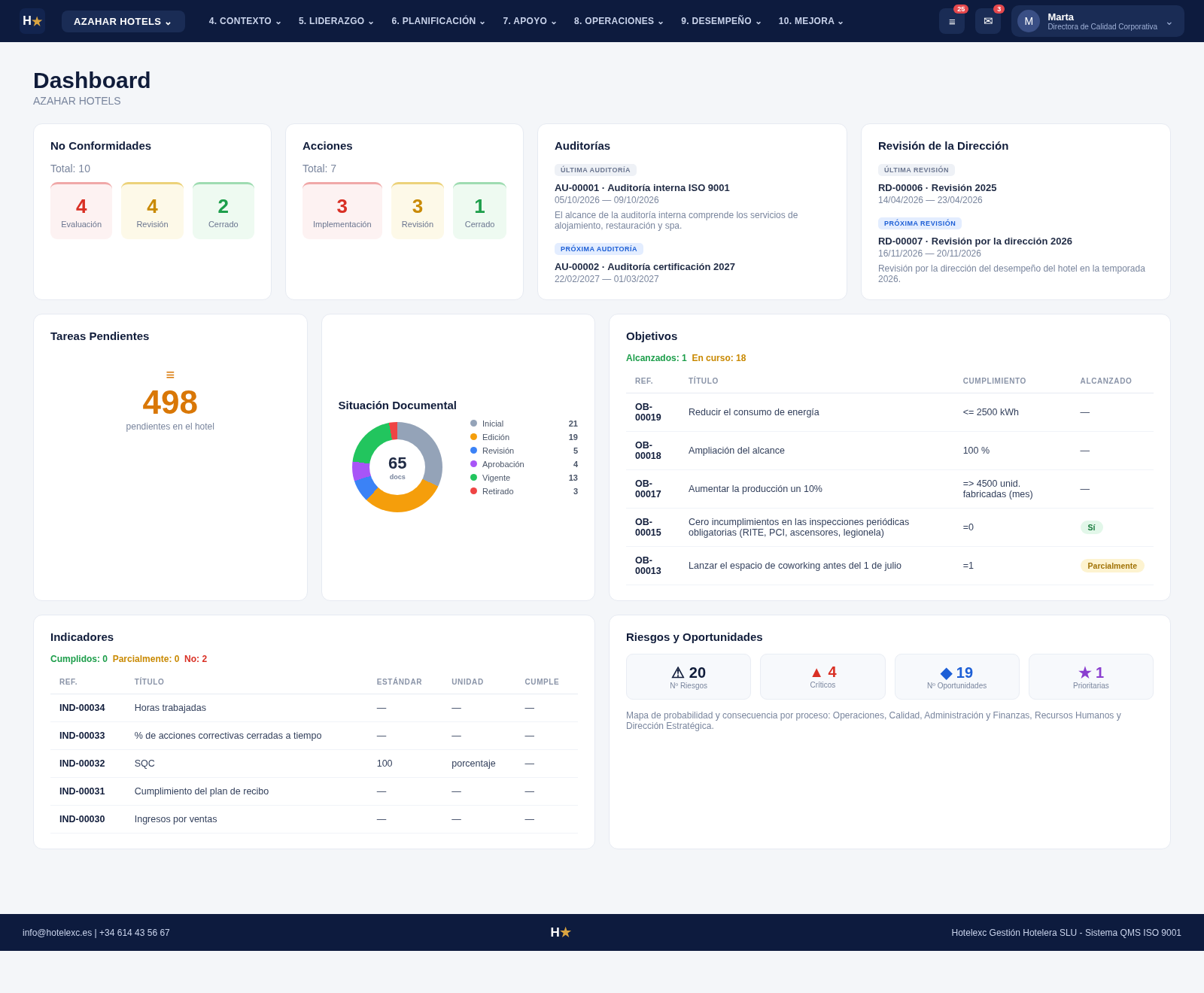This screenshot has height=993, width=1204.
Task: Expand the 6. PLANIFICACIÓN menu
Action: click(x=439, y=21)
